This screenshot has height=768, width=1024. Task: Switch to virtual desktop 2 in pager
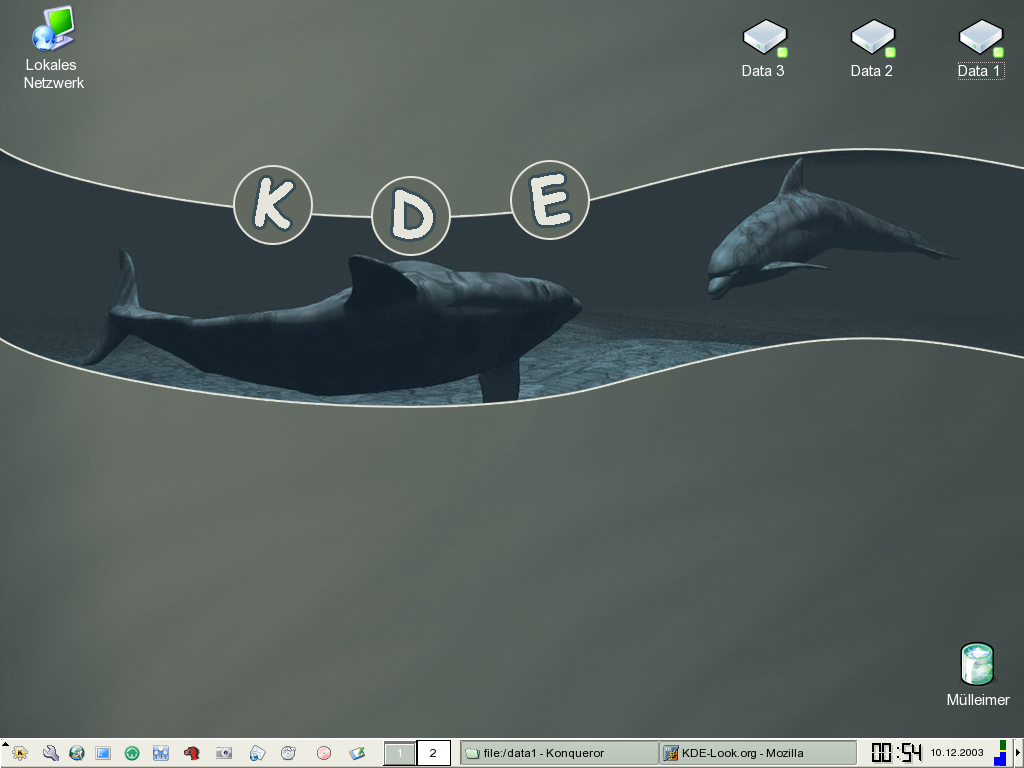(433, 753)
